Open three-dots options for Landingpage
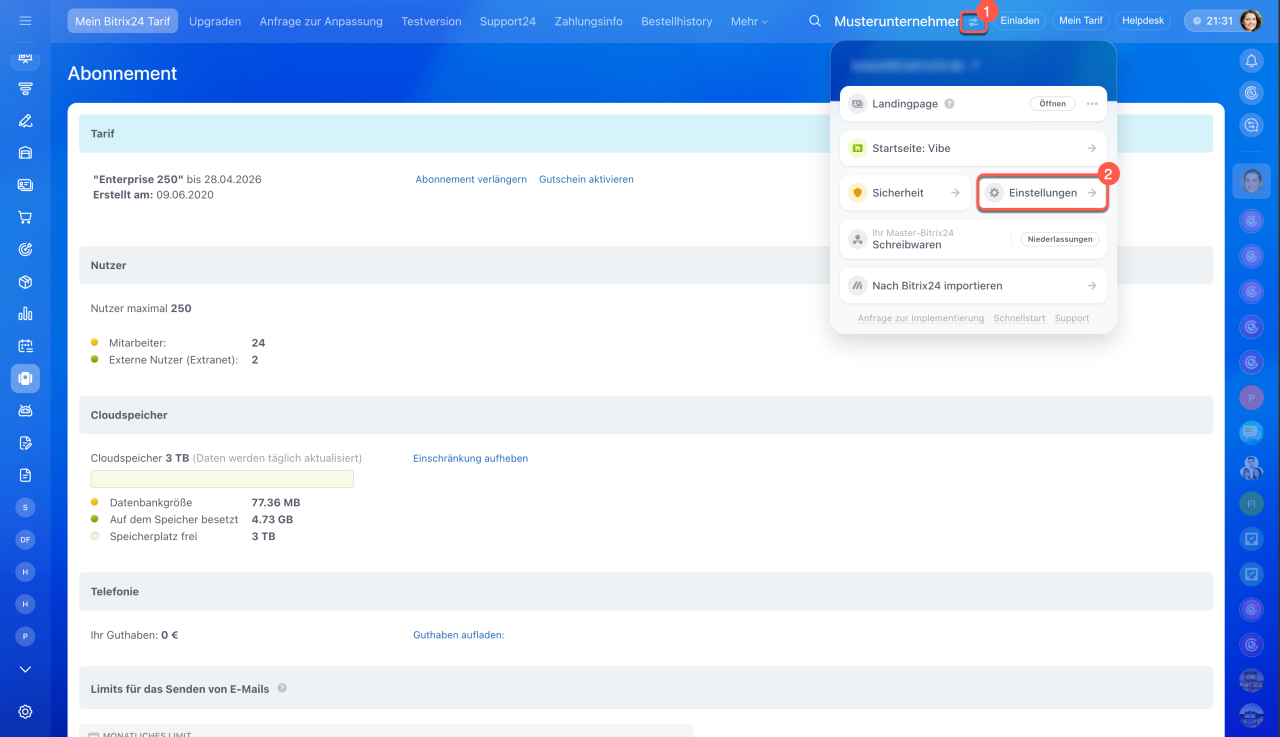Screen dimensions: 1280x737 1092,104
